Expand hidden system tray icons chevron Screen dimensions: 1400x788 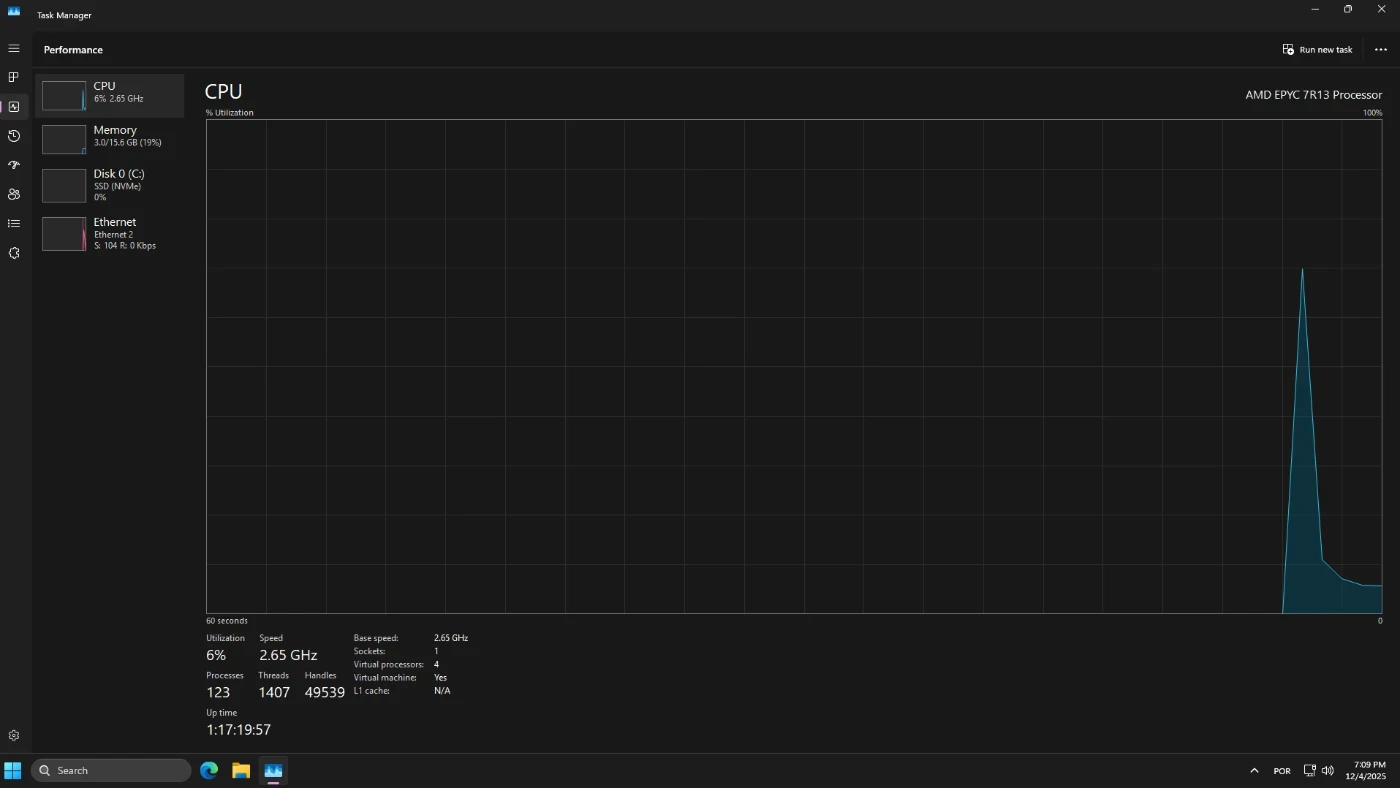click(x=1254, y=771)
